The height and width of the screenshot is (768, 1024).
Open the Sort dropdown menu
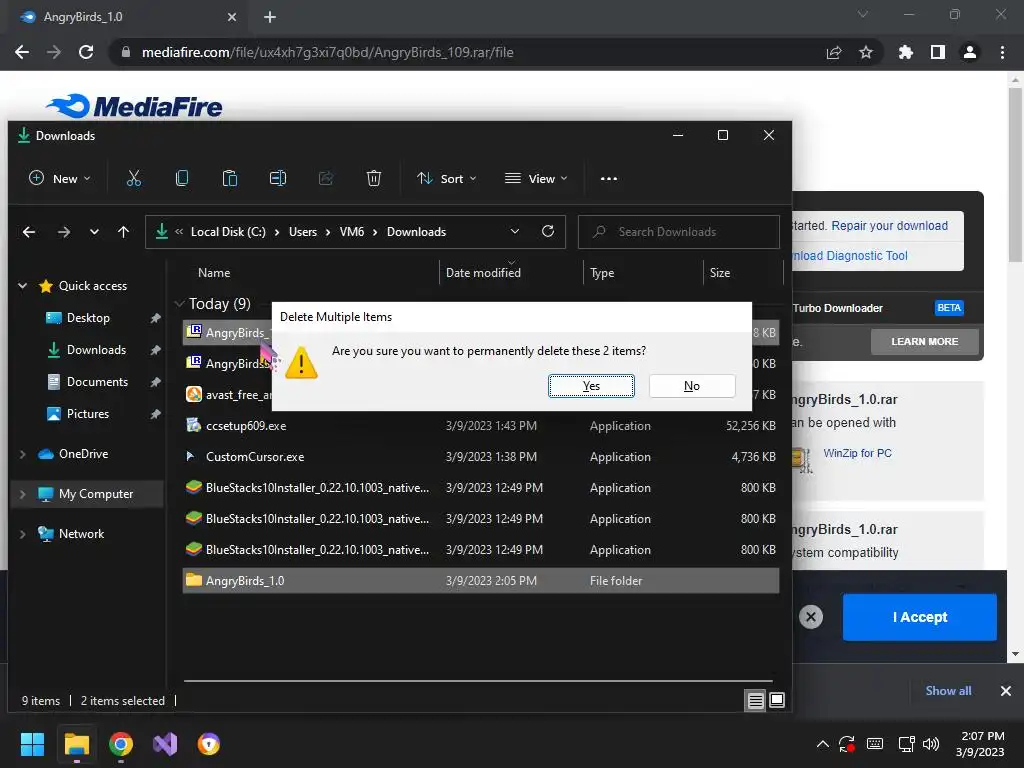(447, 178)
